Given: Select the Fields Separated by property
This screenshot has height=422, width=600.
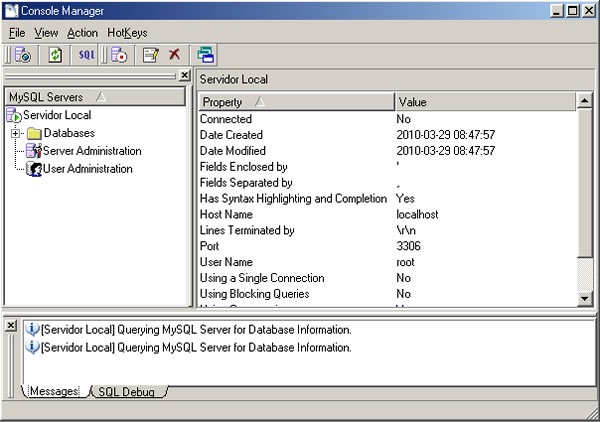Looking at the screenshot, I should coord(387,182).
